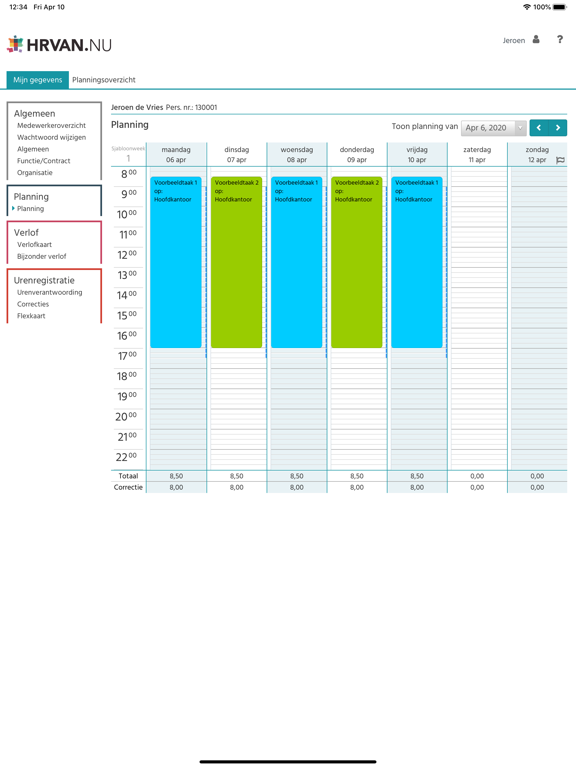Click the Algemeen section heading

[x=34, y=114]
